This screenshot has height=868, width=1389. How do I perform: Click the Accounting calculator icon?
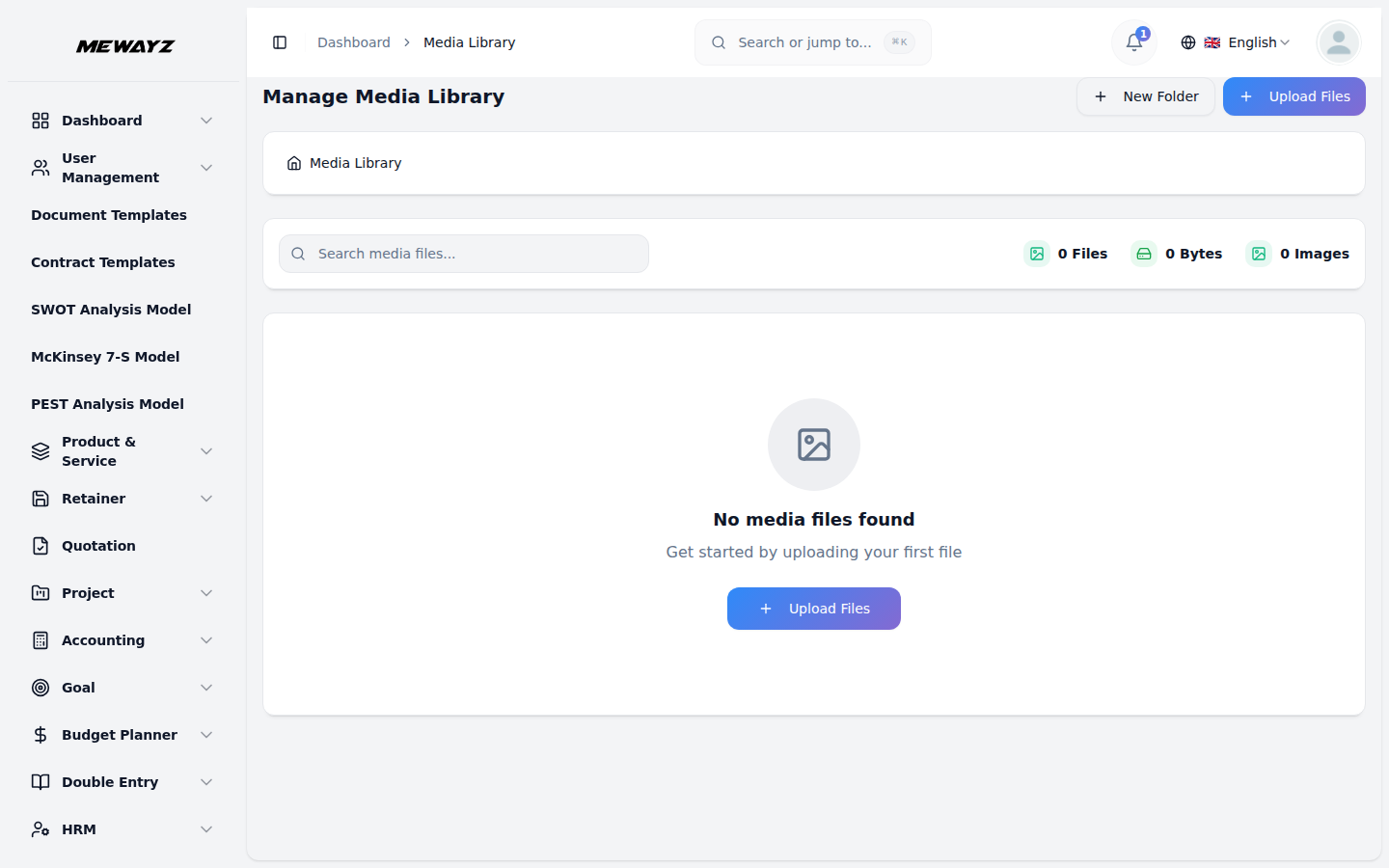[40, 639]
